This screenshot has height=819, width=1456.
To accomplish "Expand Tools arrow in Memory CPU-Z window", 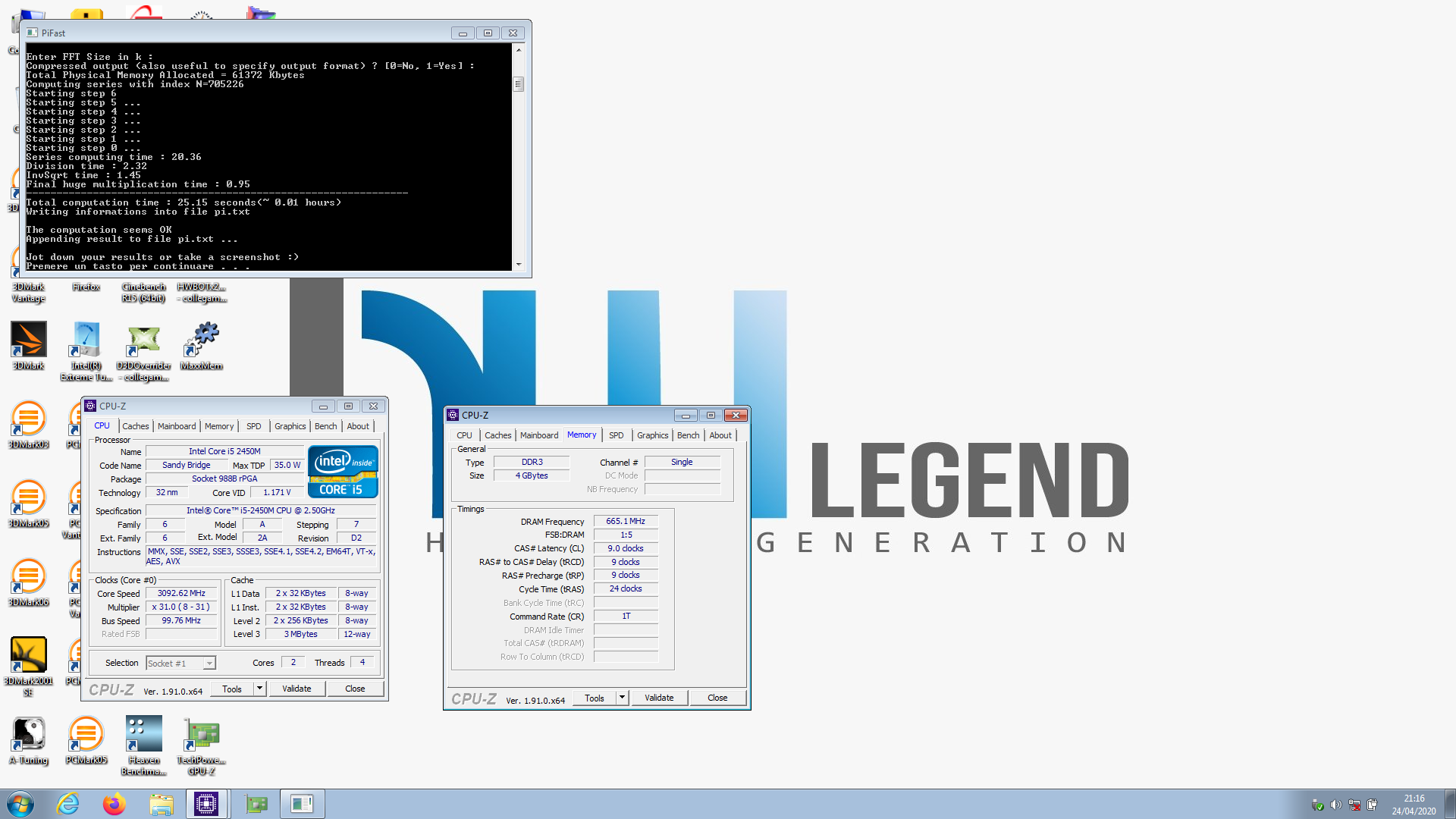I will [x=622, y=698].
